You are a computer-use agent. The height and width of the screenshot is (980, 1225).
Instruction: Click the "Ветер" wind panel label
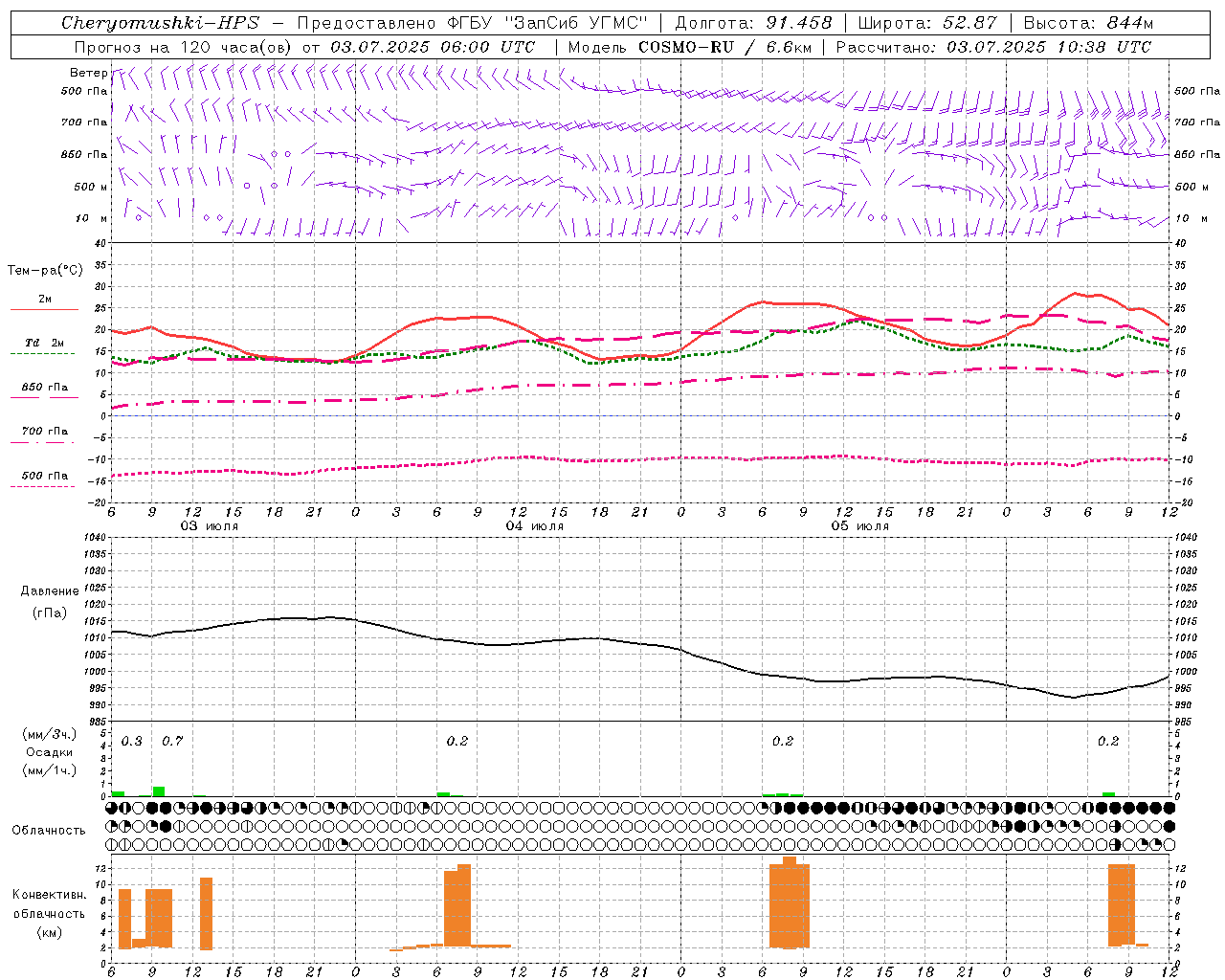click(x=88, y=73)
